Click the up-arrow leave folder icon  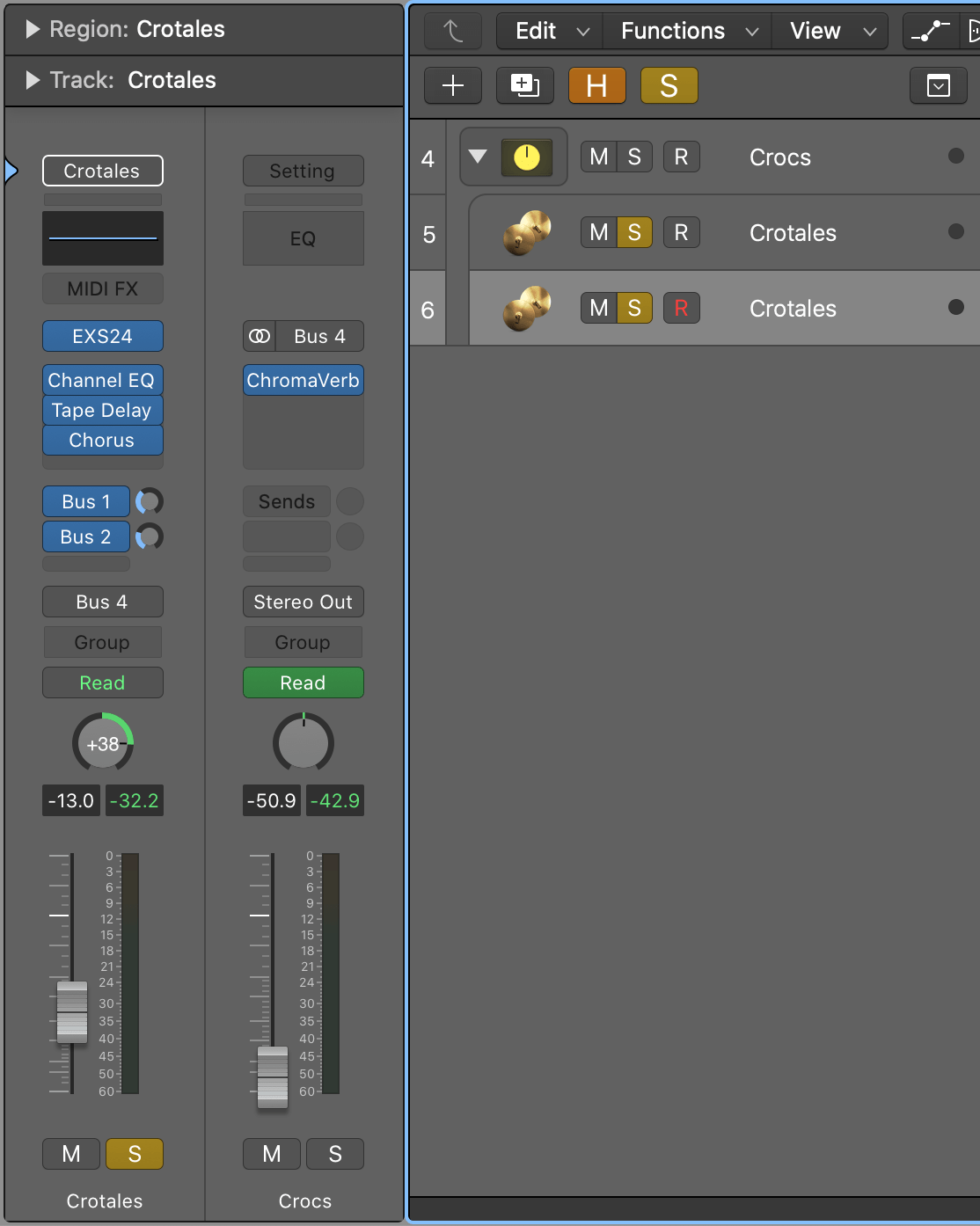[452, 31]
